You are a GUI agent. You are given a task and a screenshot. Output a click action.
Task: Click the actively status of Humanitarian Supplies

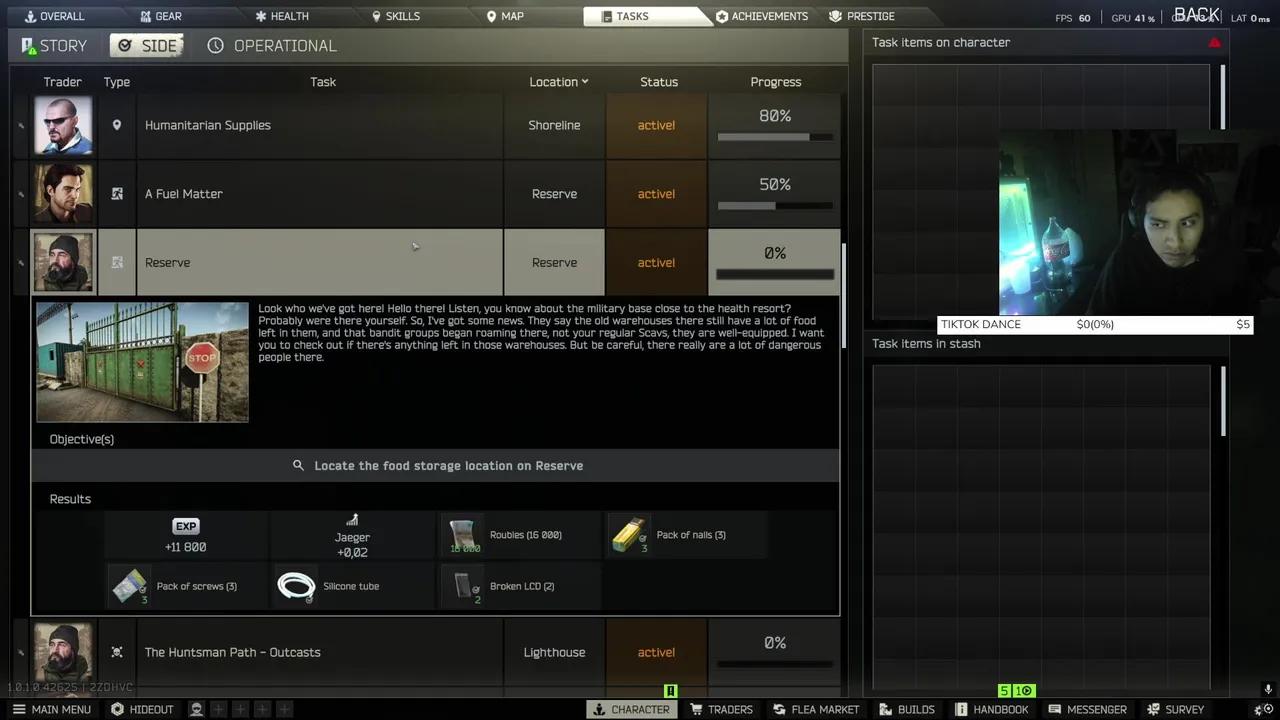tap(656, 125)
